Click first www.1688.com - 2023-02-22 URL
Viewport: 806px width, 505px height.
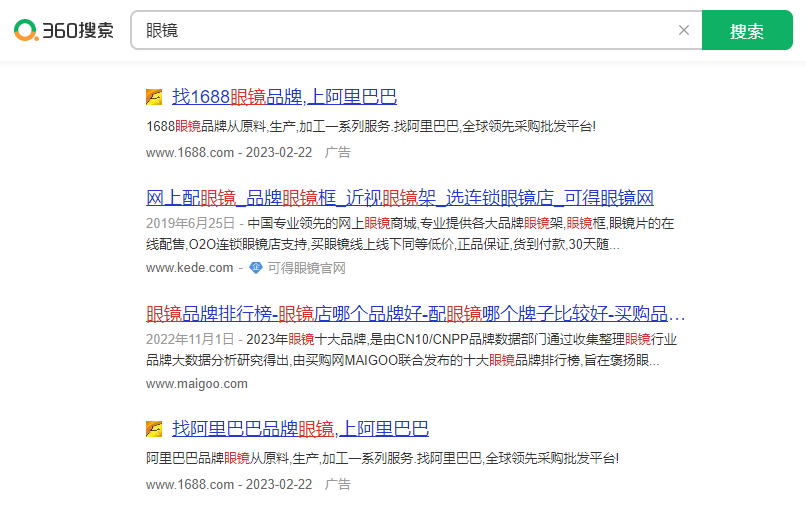click(x=229, y=152)
